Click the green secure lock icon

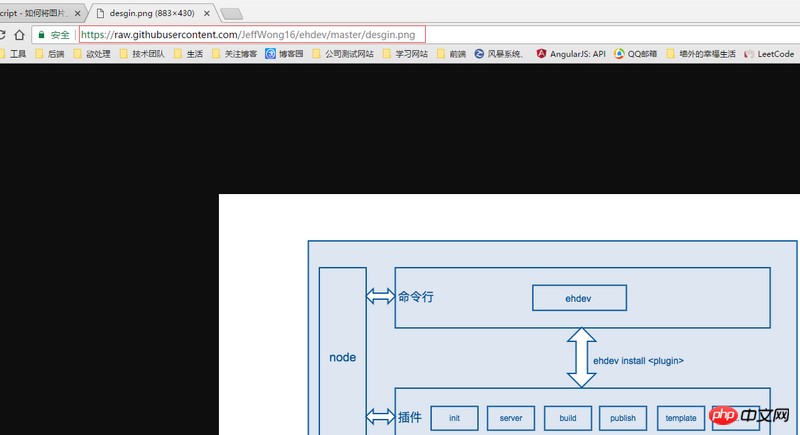(x=42, y=35)
